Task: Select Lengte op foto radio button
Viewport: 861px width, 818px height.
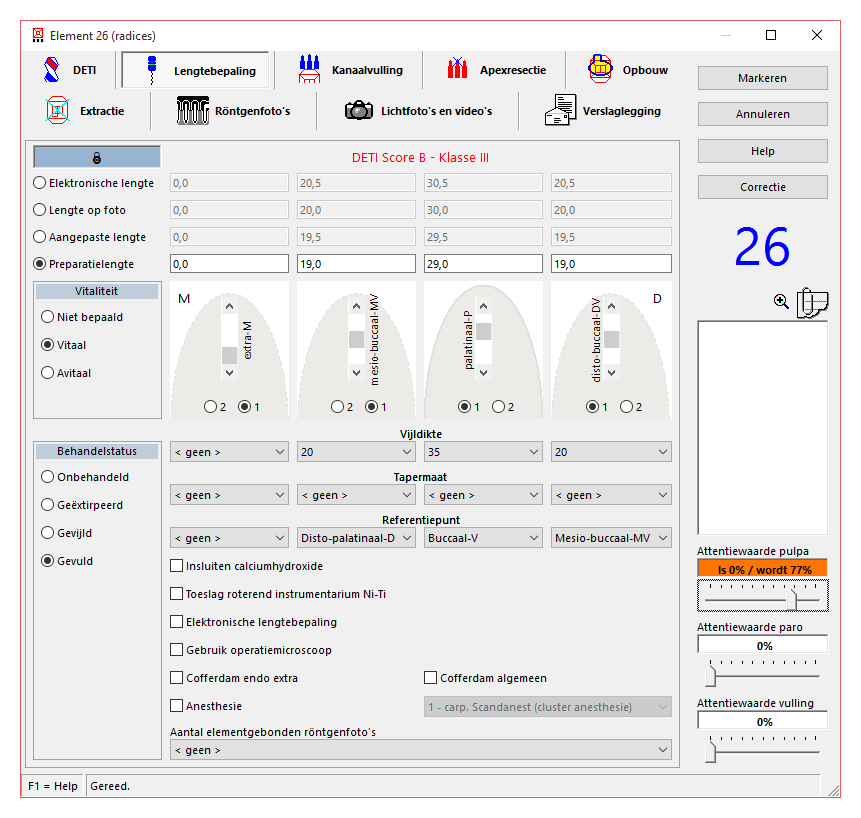Action: [40, 210]
